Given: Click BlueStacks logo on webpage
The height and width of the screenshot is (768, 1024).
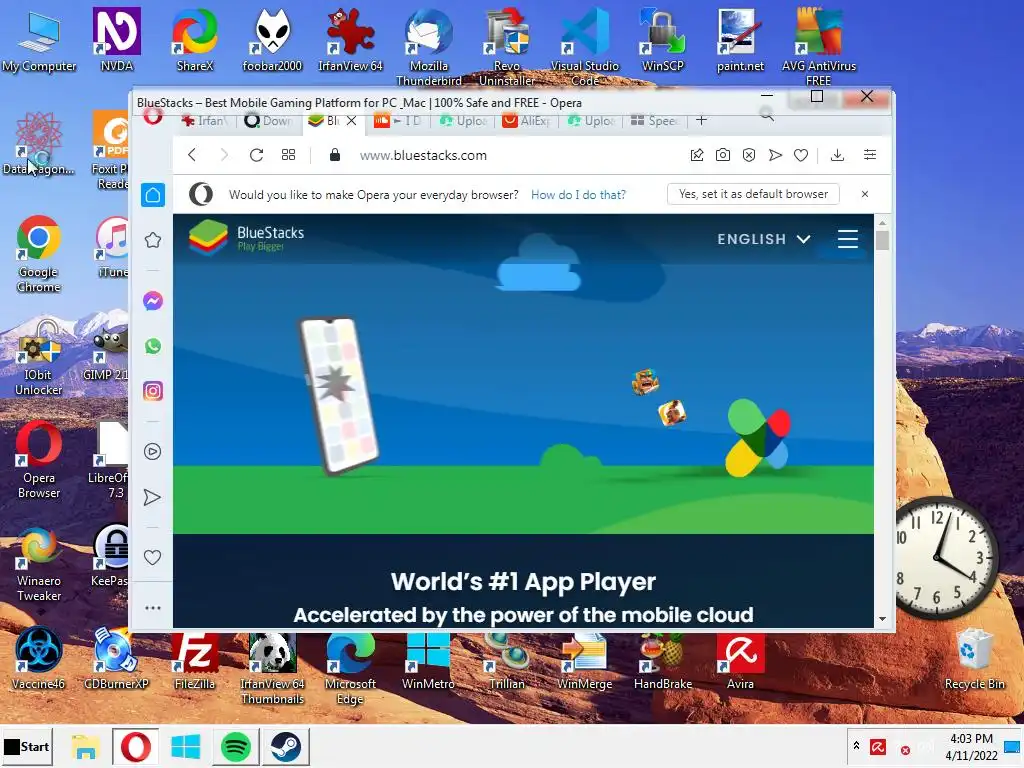Looking at the screenshot, I should tap(246, 238).
